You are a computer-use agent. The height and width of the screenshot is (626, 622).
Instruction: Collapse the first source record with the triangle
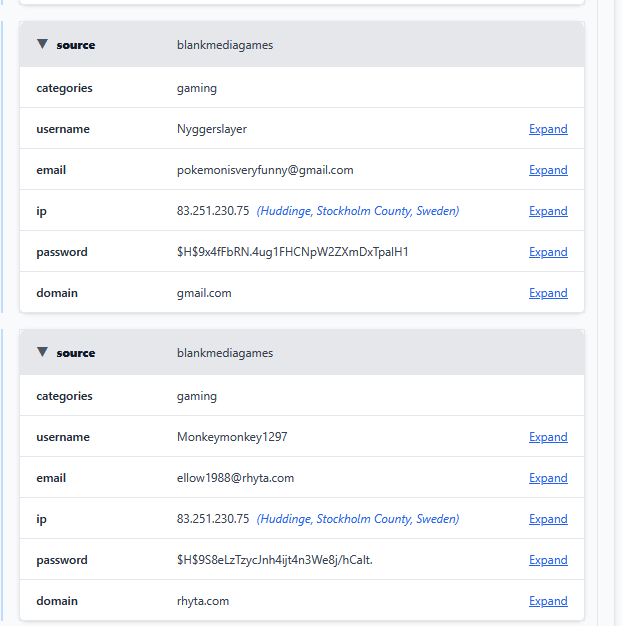pos(42,44)
